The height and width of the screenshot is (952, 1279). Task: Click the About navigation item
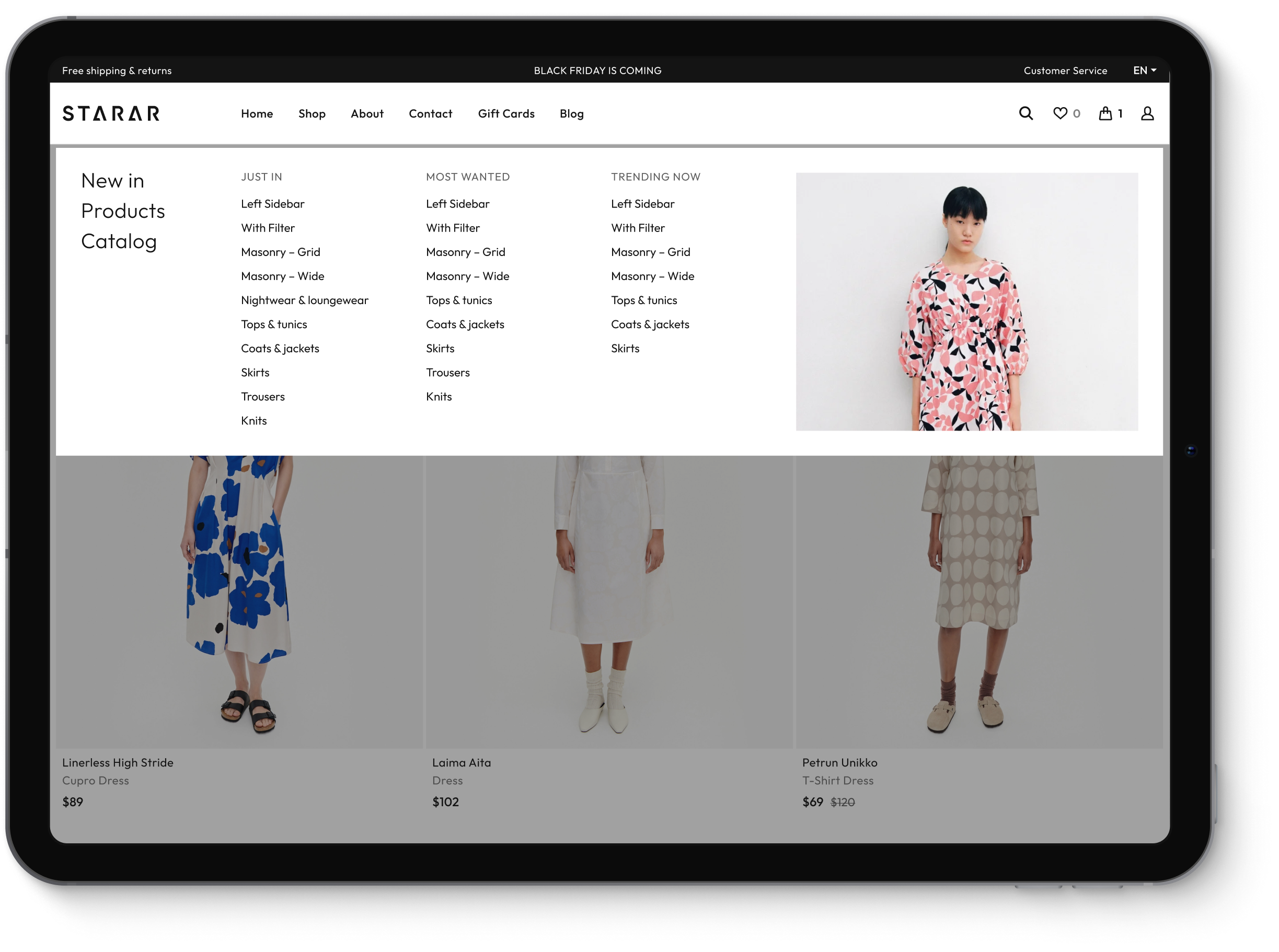click(366, 113)
